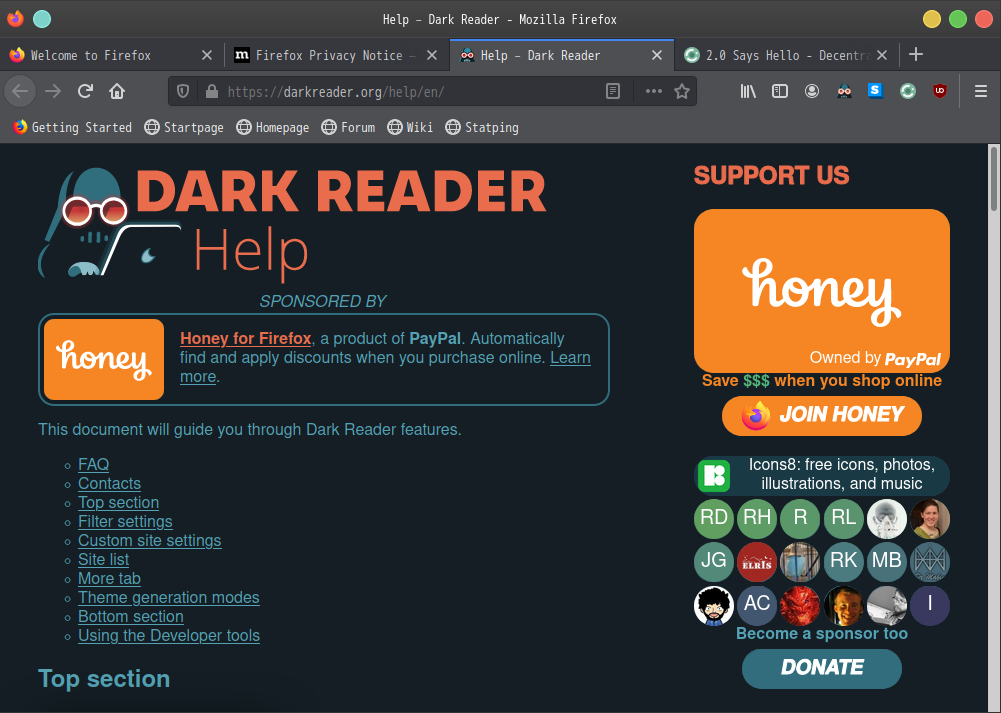Open the Firefox home page icon
The width and height of the screenshot is (1001, 713).
pos(117,91)
